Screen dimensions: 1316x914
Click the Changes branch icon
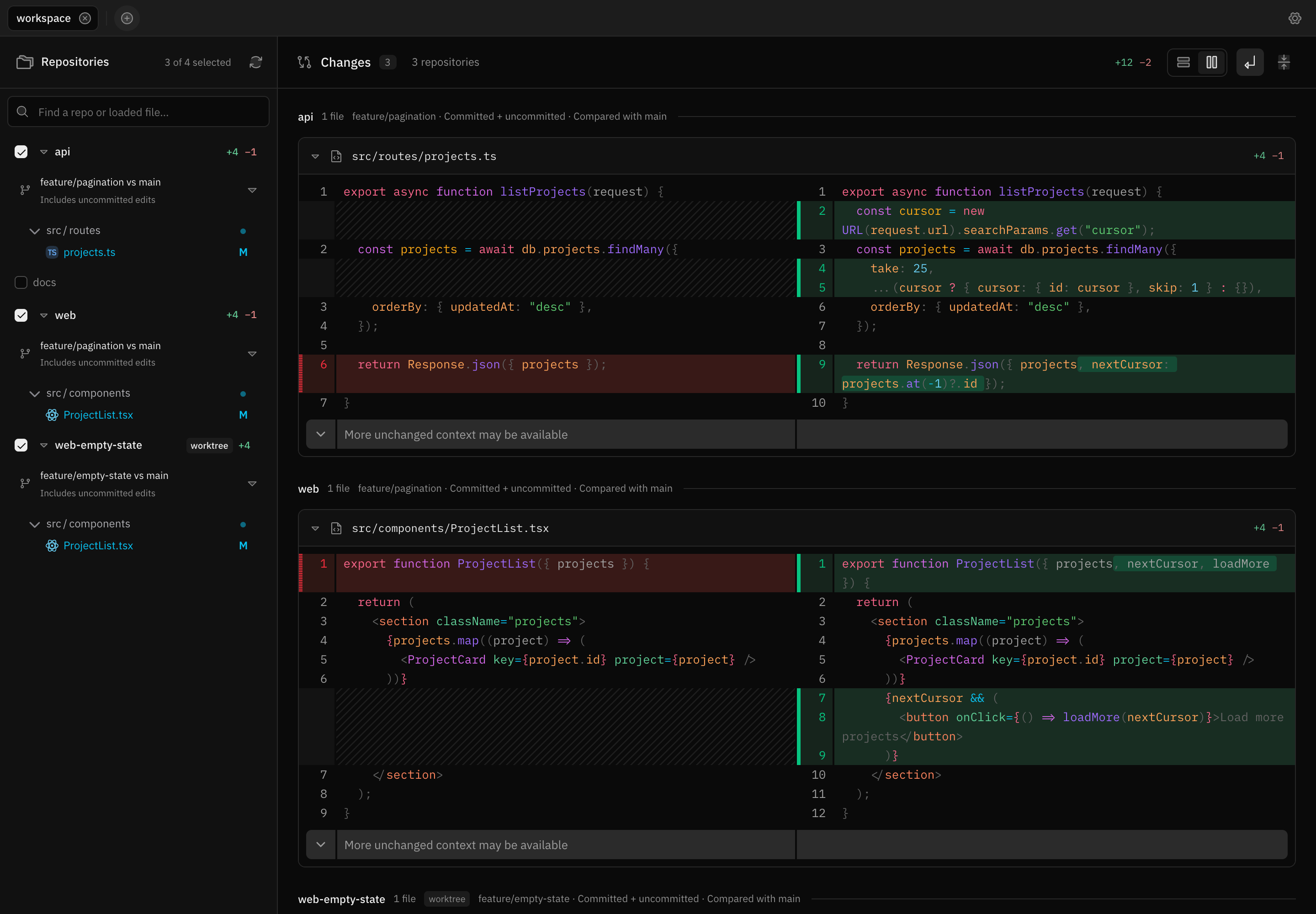click(x=305, y=63)
